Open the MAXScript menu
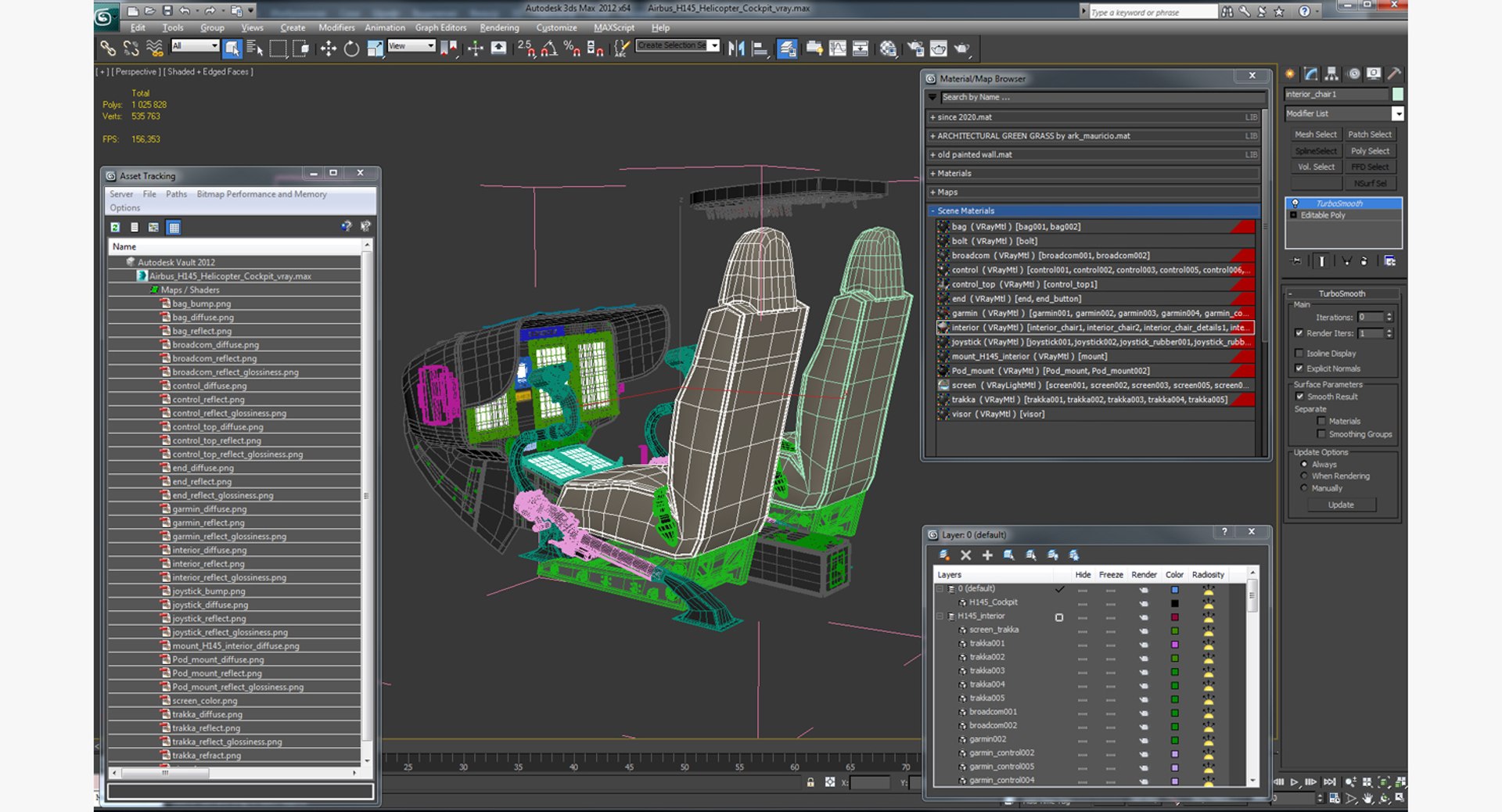Image resolution: width=1502 pixels, height=812 pixels. coord(614,27)
